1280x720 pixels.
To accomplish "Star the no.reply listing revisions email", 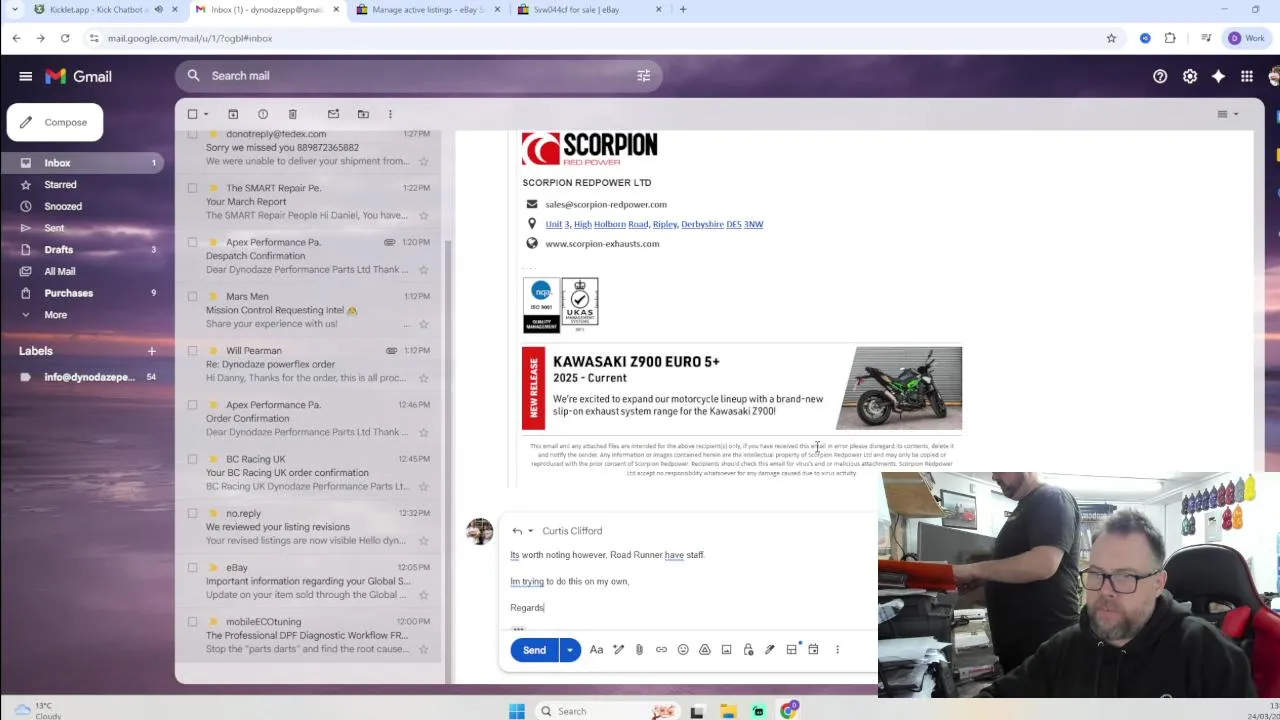I will coord(424,541).
